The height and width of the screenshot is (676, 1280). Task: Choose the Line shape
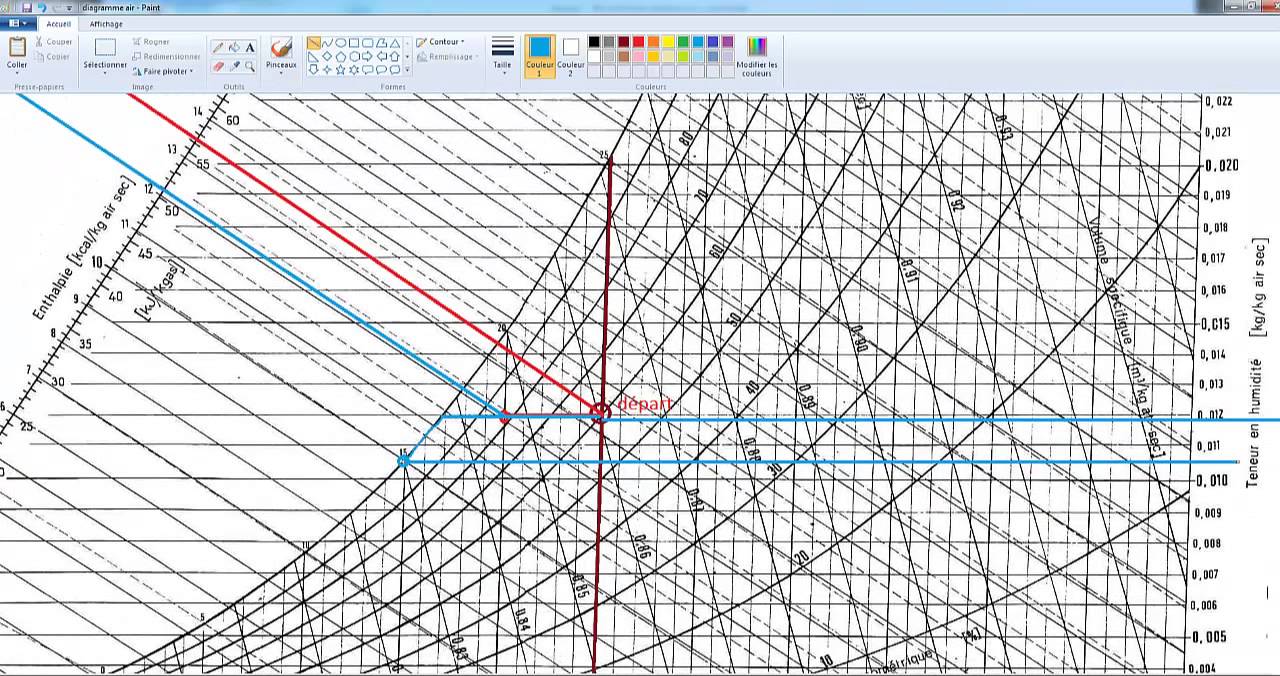pos(313,43)
